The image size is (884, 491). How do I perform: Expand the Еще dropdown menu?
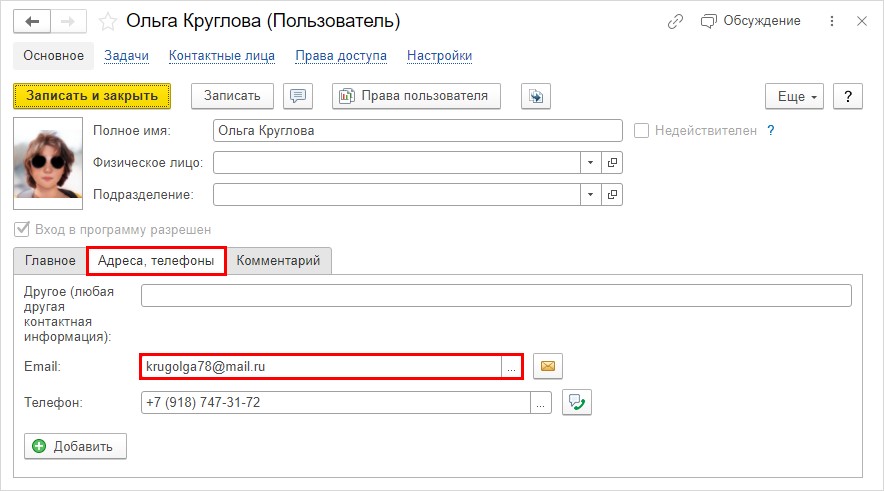(794, 96)
